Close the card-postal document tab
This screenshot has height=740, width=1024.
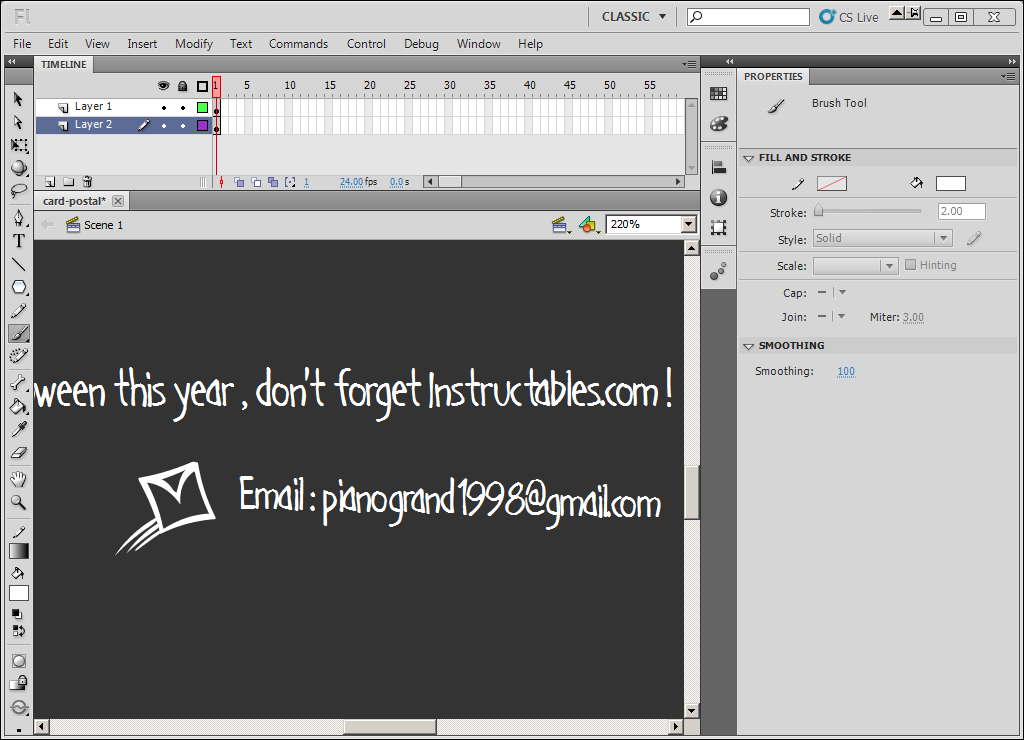click(x=118, y=201)
